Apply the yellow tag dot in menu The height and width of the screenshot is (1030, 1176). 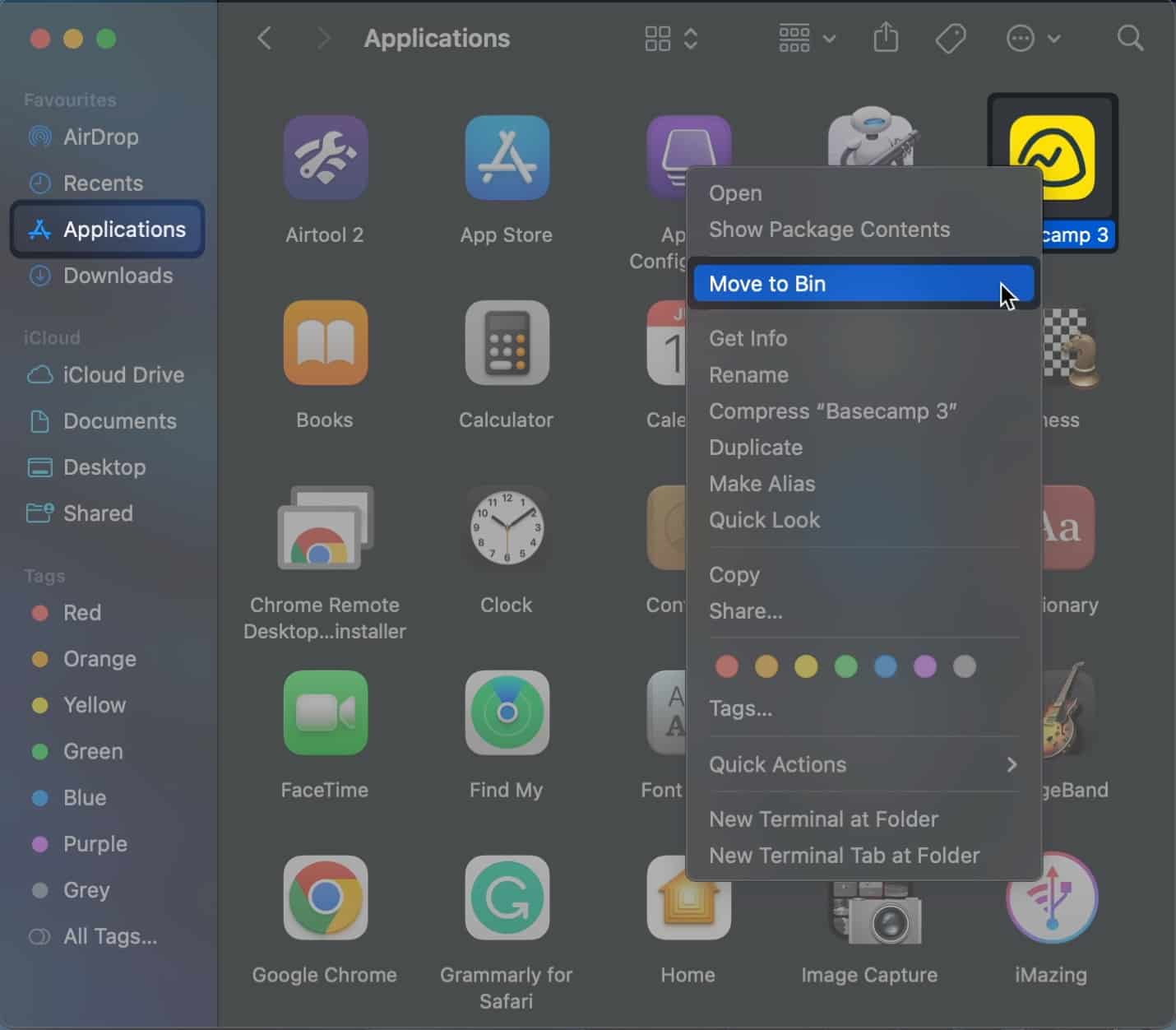coord(806,666)
